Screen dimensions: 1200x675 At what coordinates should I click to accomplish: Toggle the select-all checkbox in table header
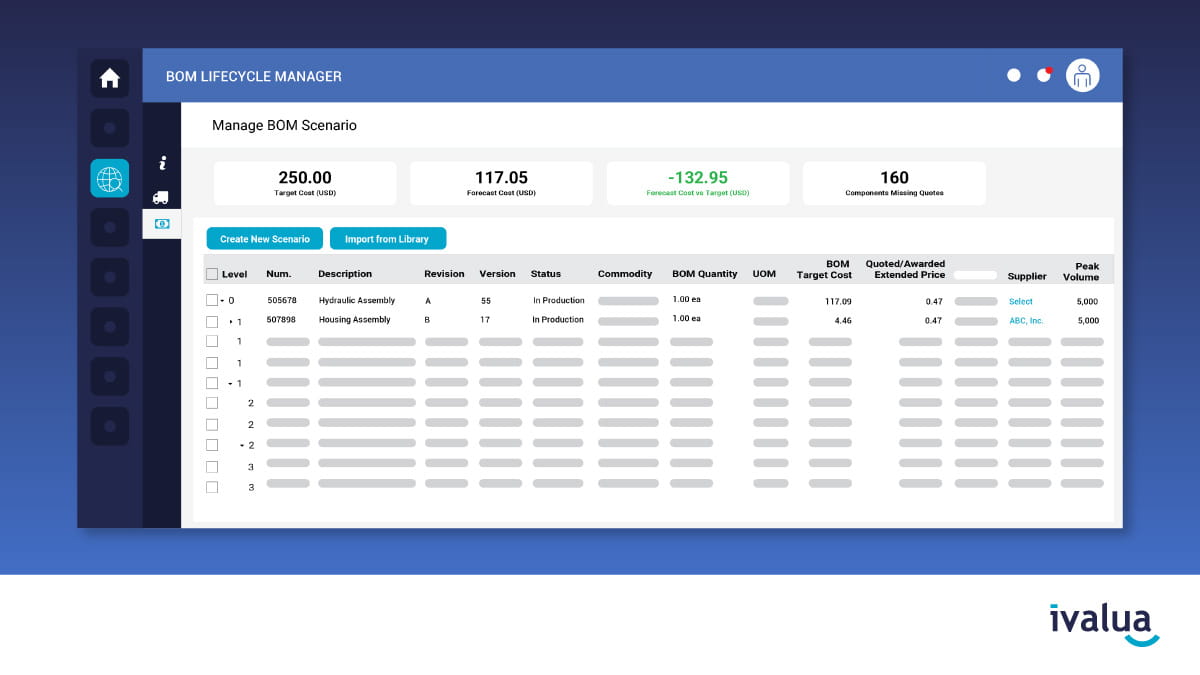coord(211,272)
